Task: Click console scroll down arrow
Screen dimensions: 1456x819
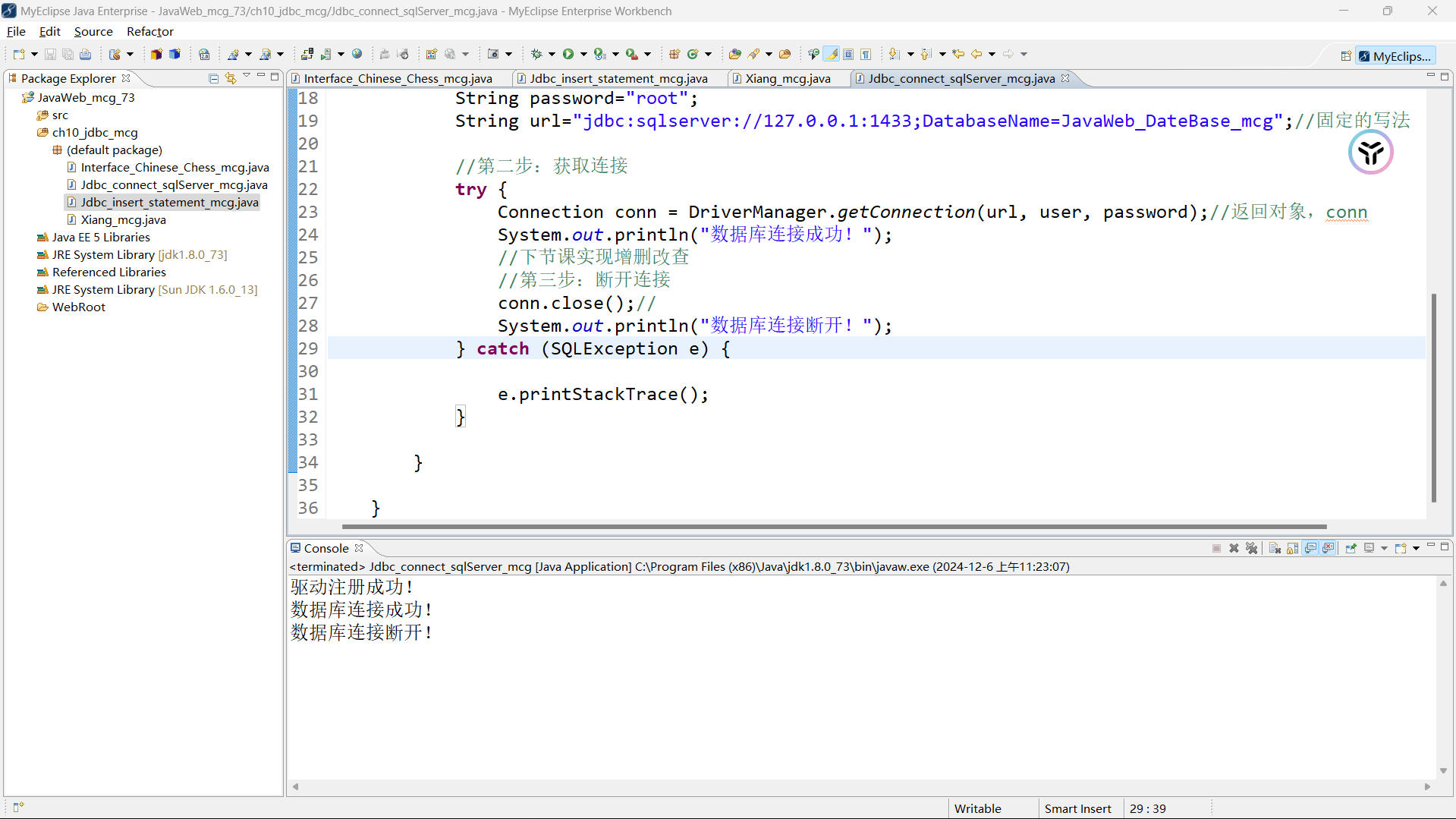Action: (x=1443, y=771)
